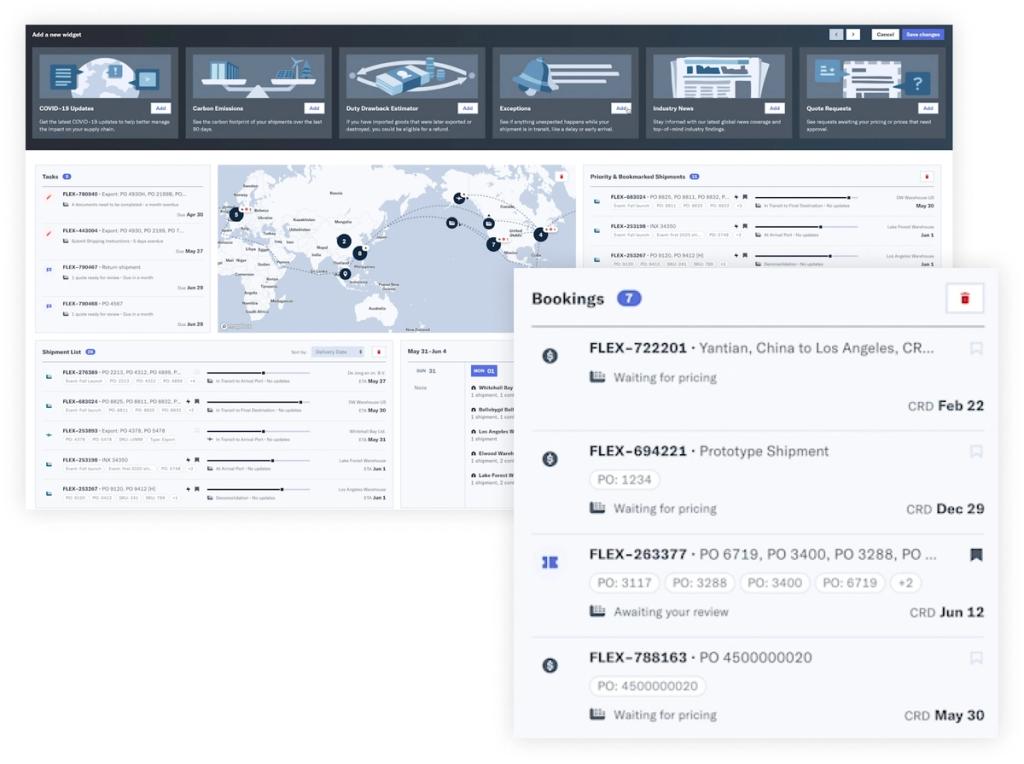Open the Sort by Delivery Date dropdown

[x=338, y=353]
